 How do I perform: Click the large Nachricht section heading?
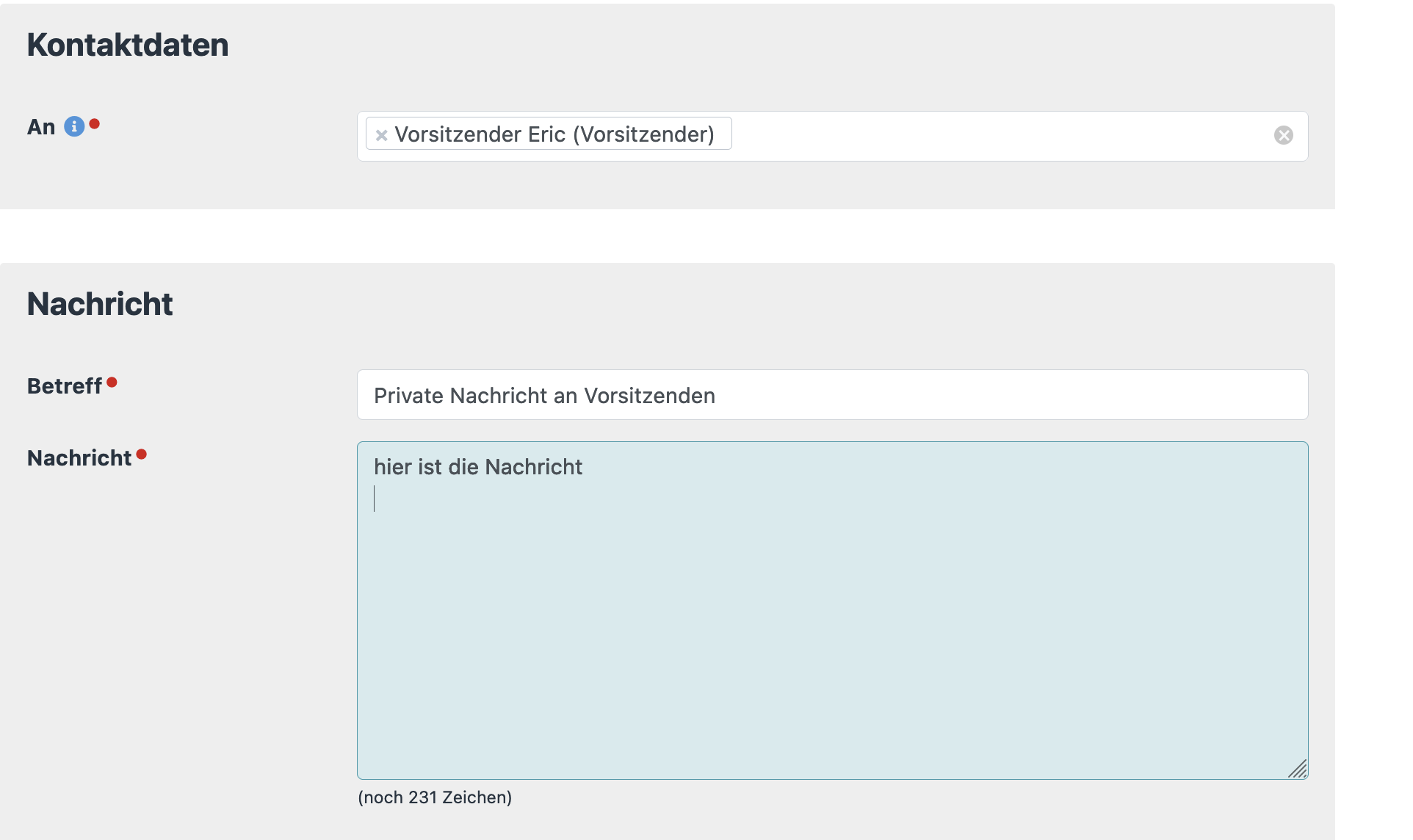pyautogui.click(x=100, y=304)
